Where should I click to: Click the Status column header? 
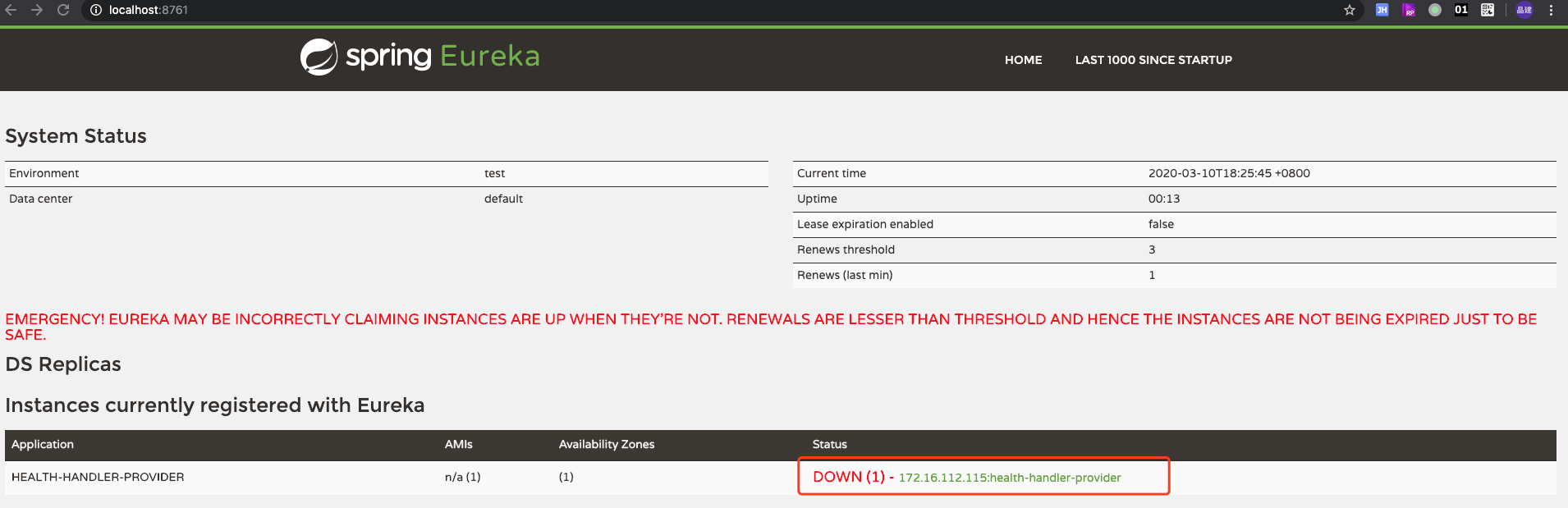tap(830, 444)
